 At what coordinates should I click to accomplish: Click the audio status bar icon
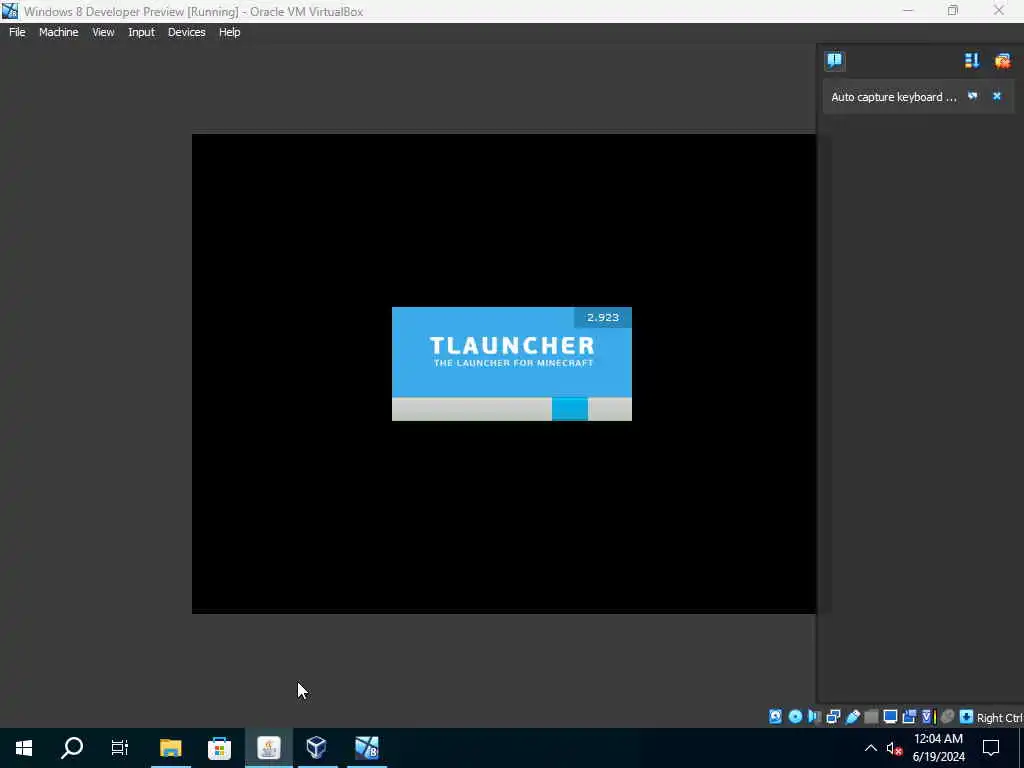click(814, 716)
